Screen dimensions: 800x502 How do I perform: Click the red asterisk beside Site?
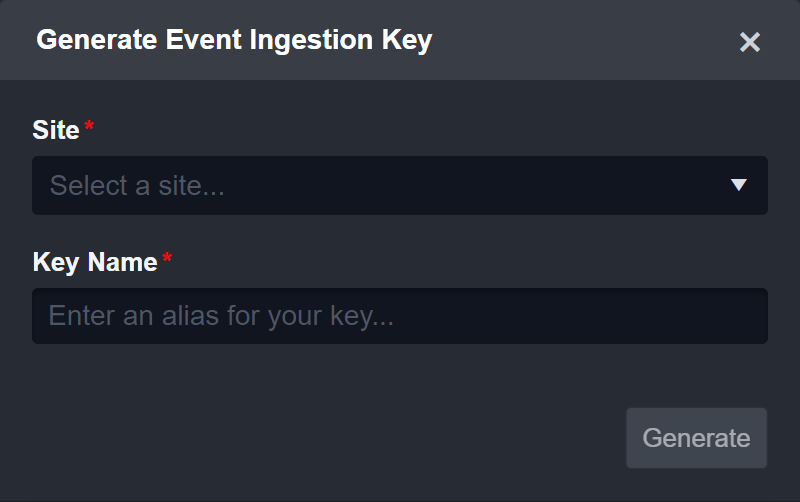point(90,126)
